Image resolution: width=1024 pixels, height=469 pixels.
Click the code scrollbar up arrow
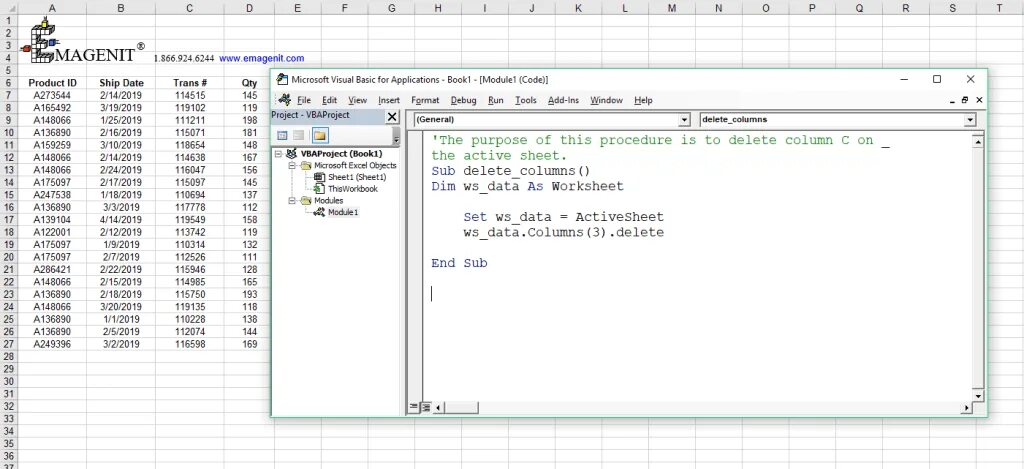tap(978, 141)
